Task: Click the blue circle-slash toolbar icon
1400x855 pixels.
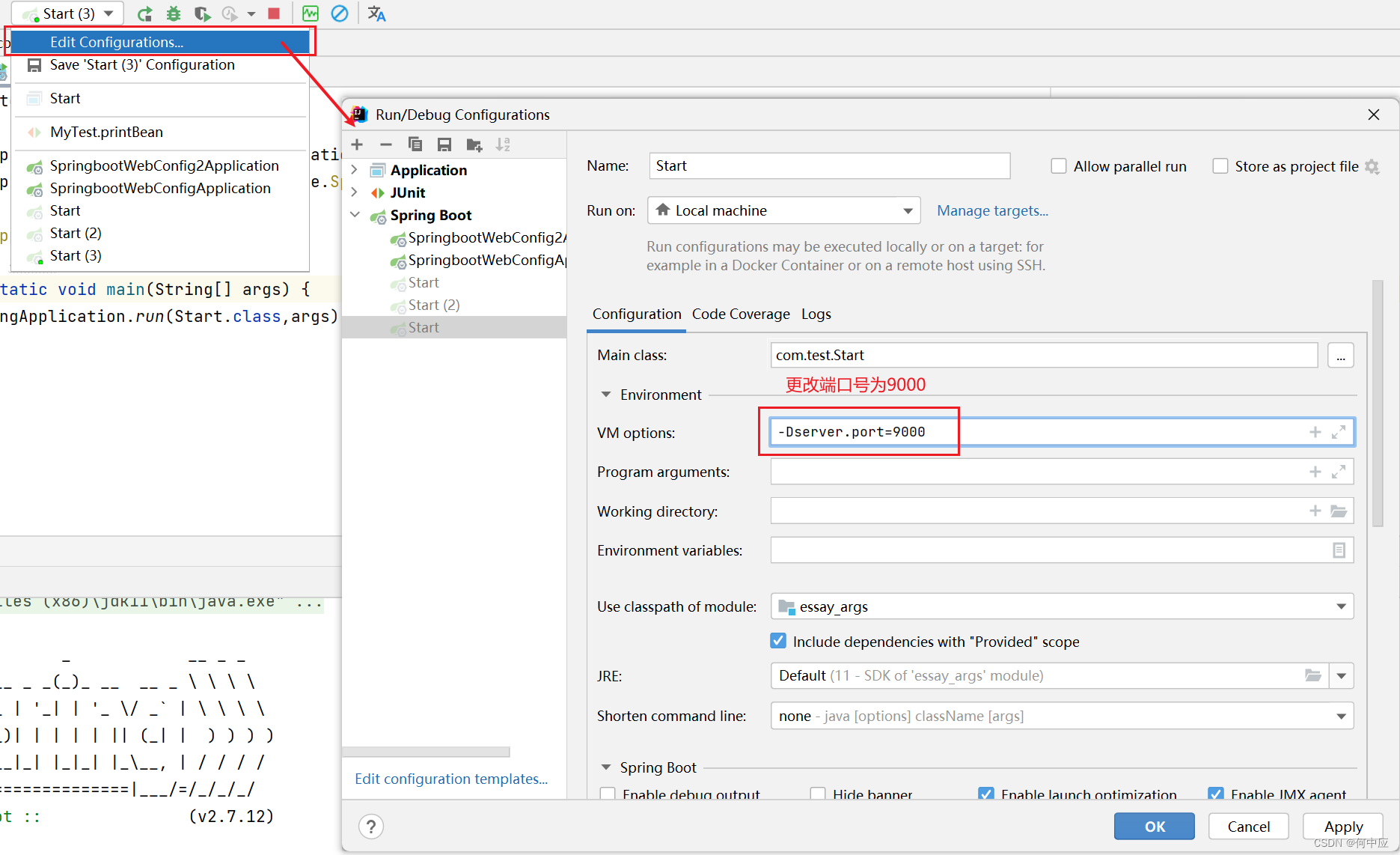Action: pyautogui.click(x=340, y=13)
